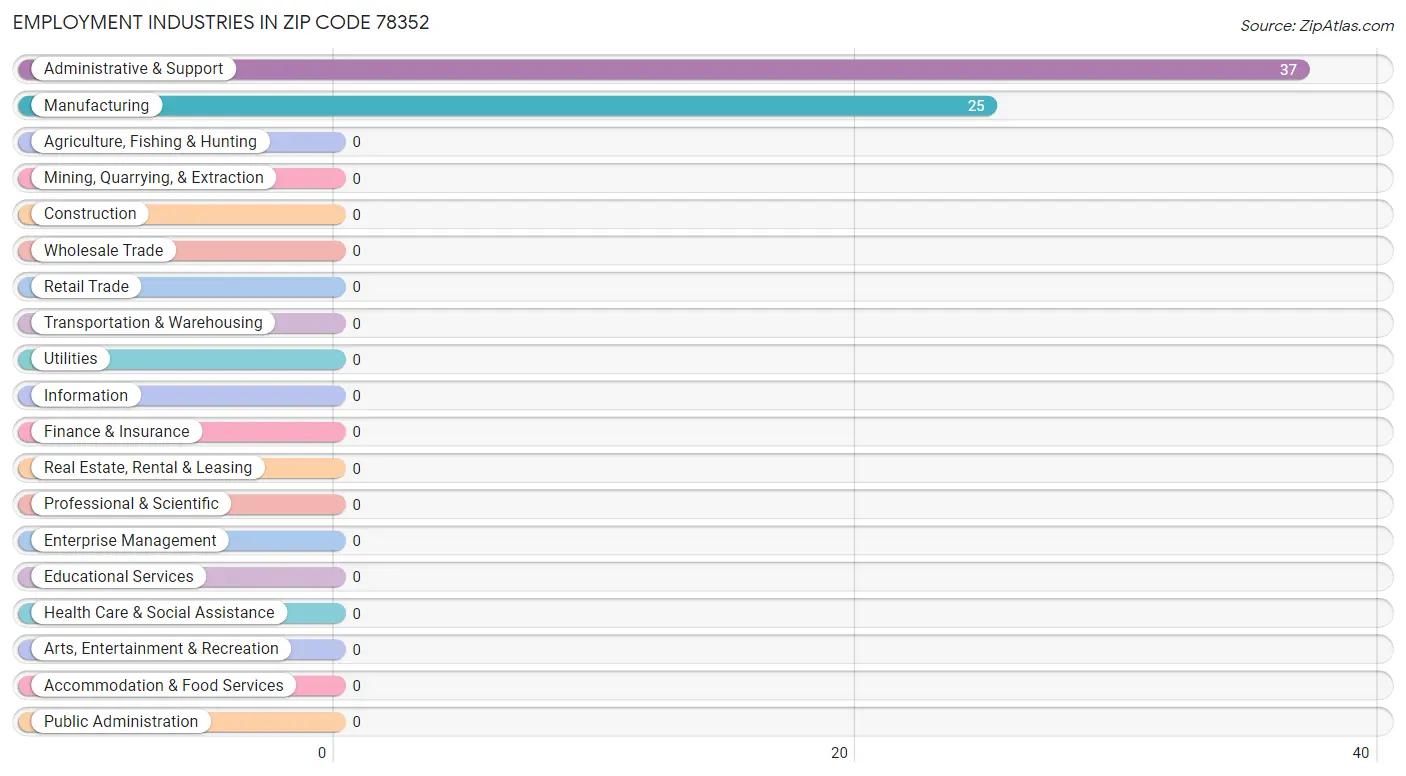Click Accommodation & Food Services label
1406x776 pixels.
[164, 685]
